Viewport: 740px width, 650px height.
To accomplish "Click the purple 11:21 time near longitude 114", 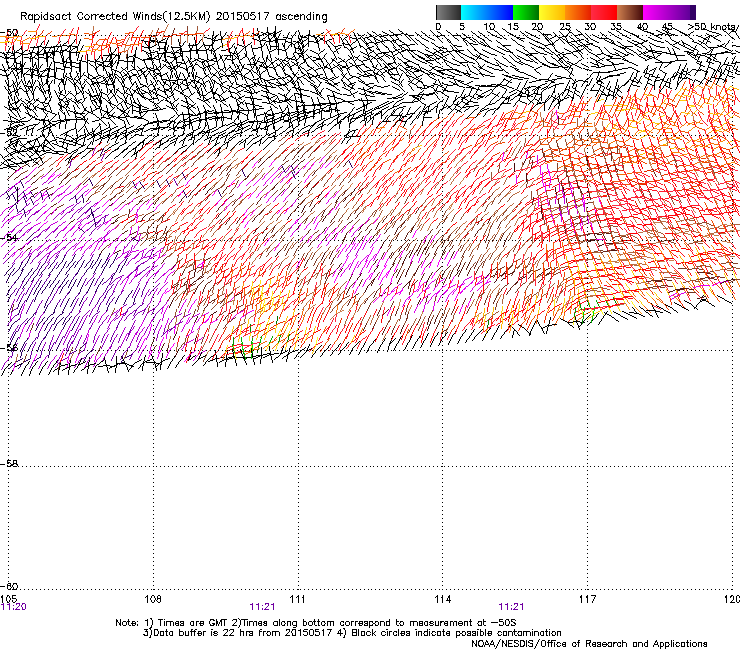I will coord(511,607).
